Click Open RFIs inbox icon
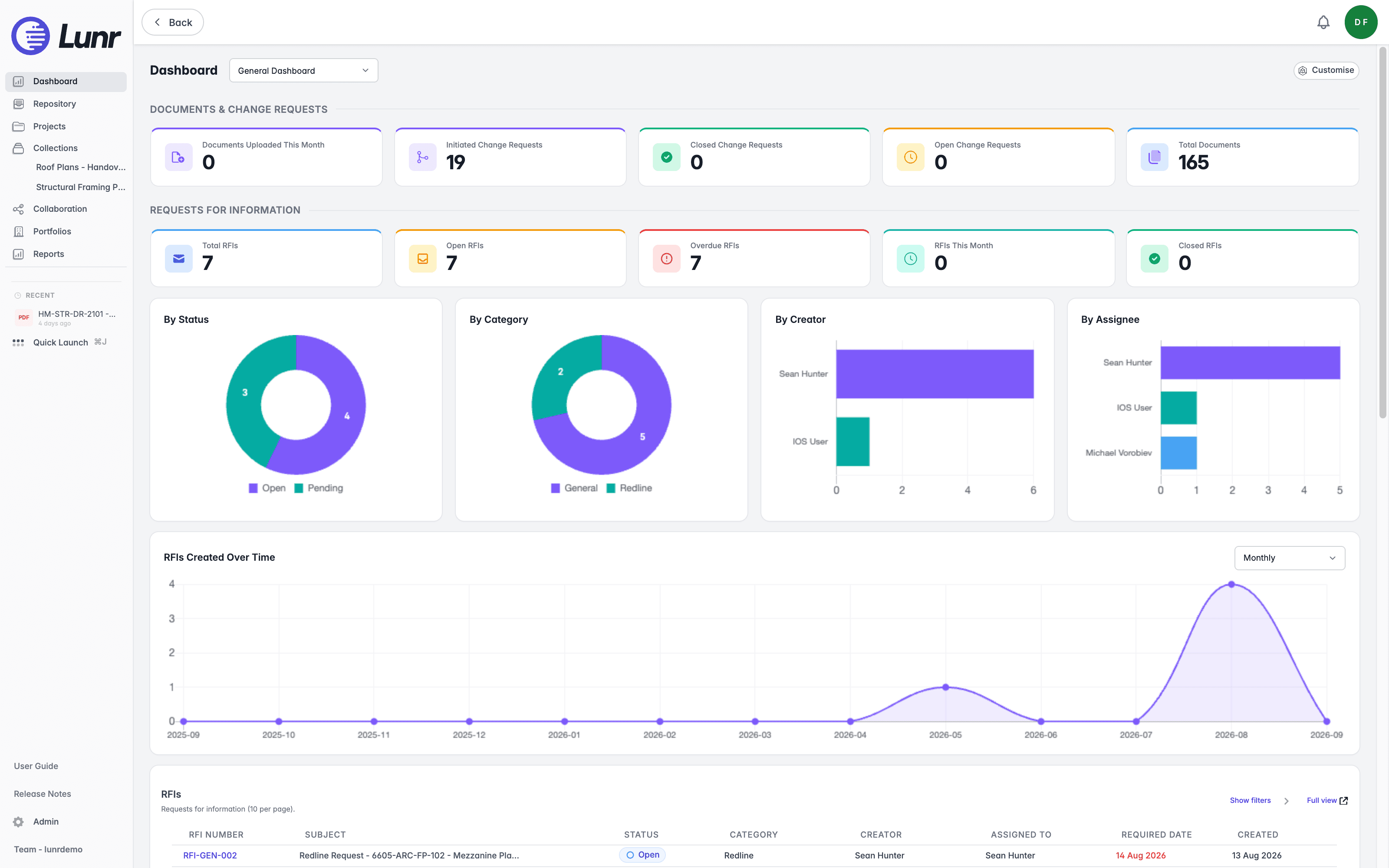The width and height of the screenshot is (1389, 868). [x=422, y=258]
